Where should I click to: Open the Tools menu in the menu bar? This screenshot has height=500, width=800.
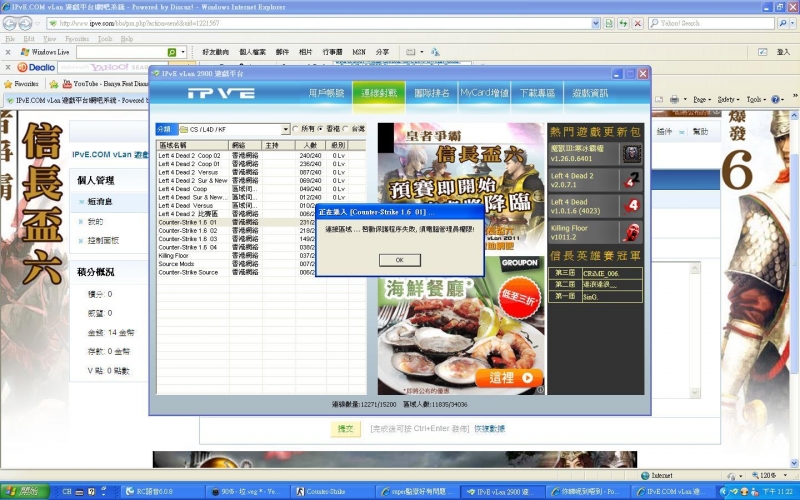click(105, 39)
